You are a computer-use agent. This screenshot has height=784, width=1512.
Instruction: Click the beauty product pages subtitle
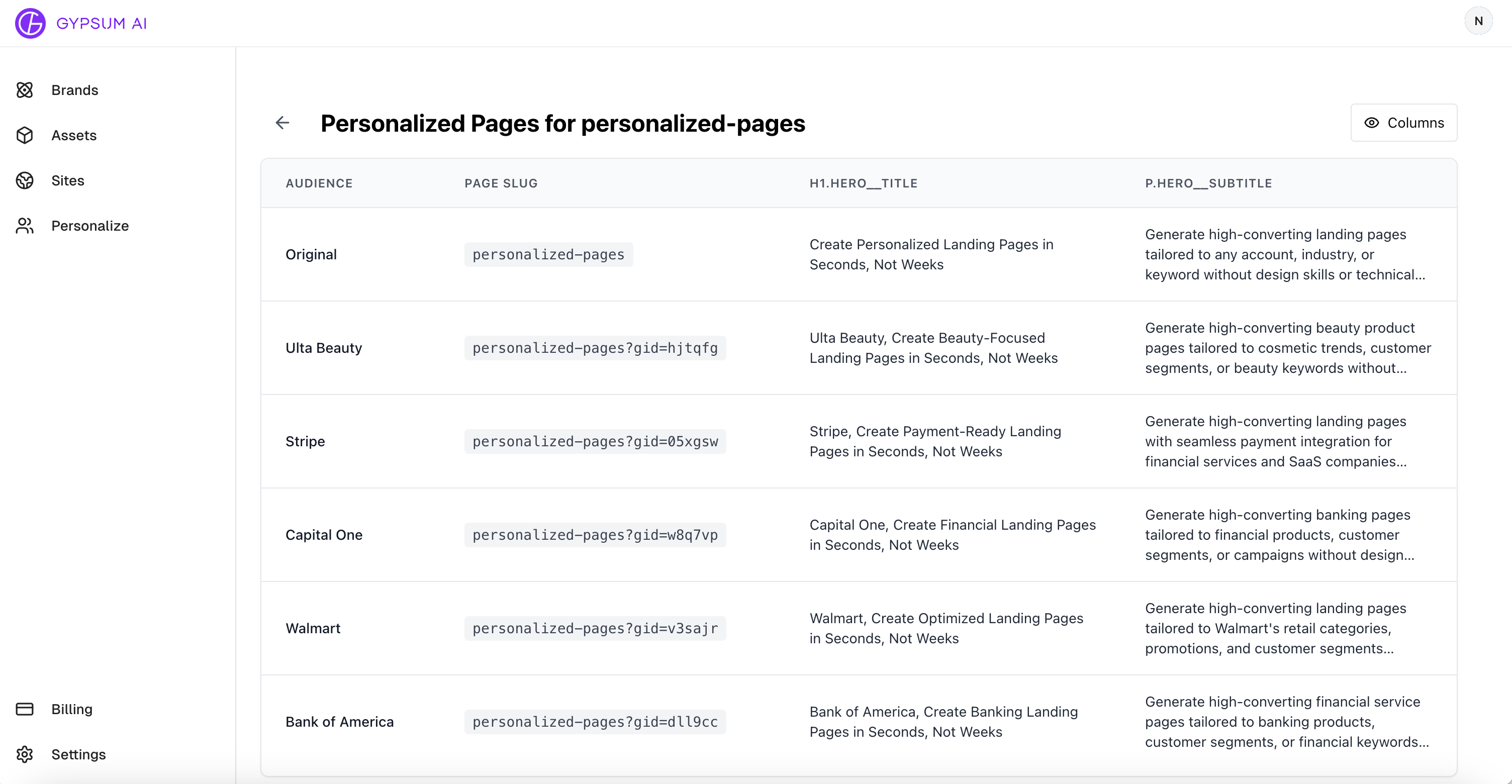click(x=1288, y=348)
